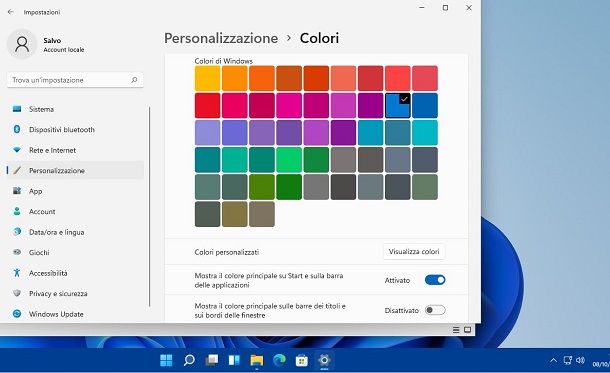Image resolution: width=610 pixels, height=373 pixels.
Task: Enable accent color on title bars toggle
Action: pyautogui.click(x=435, y=310)
